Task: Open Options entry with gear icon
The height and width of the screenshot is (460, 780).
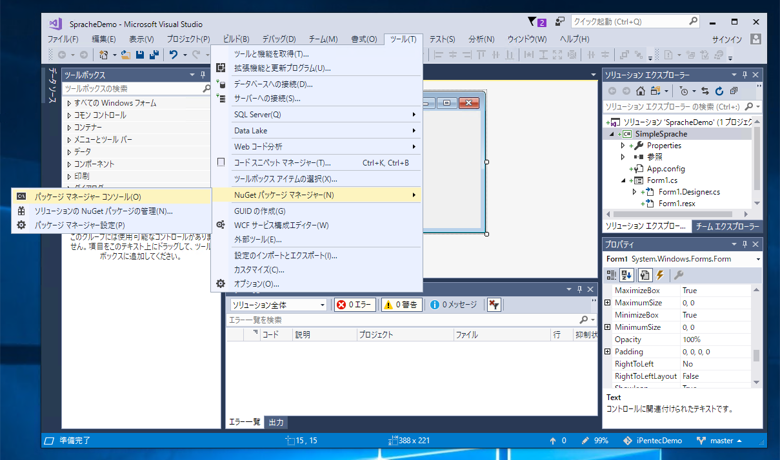Action: [x=317, y=284]
